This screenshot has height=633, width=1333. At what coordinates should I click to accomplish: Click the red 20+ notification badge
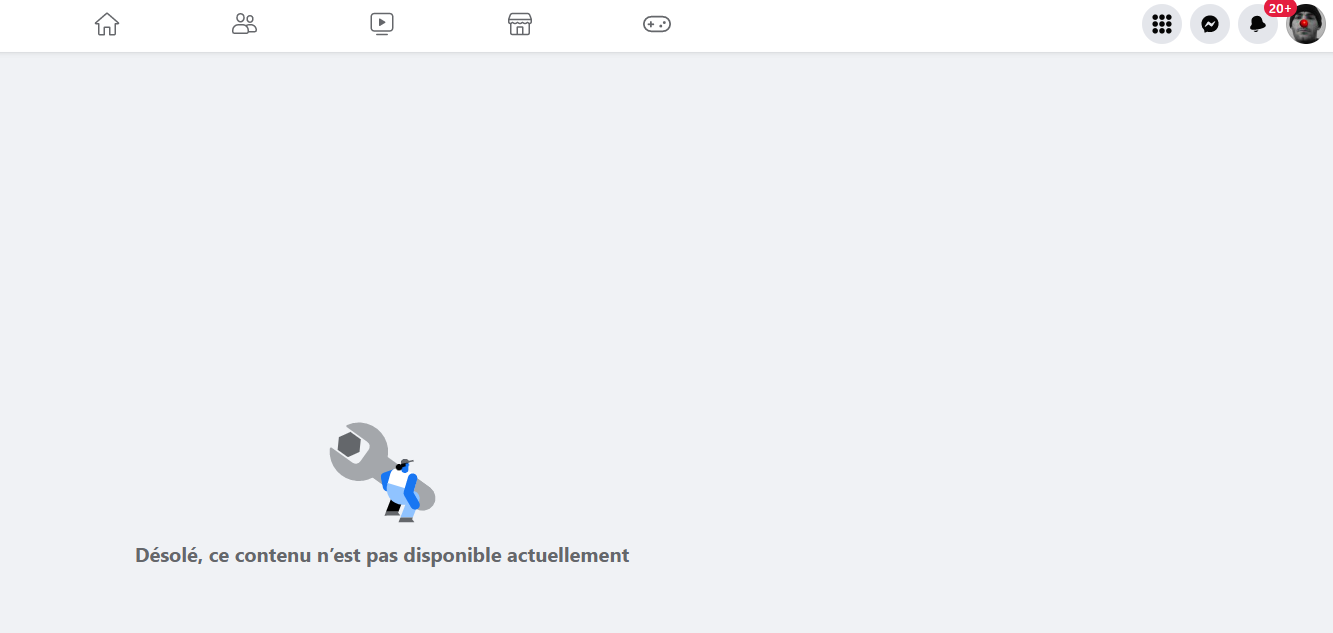tap(1281, 8)
